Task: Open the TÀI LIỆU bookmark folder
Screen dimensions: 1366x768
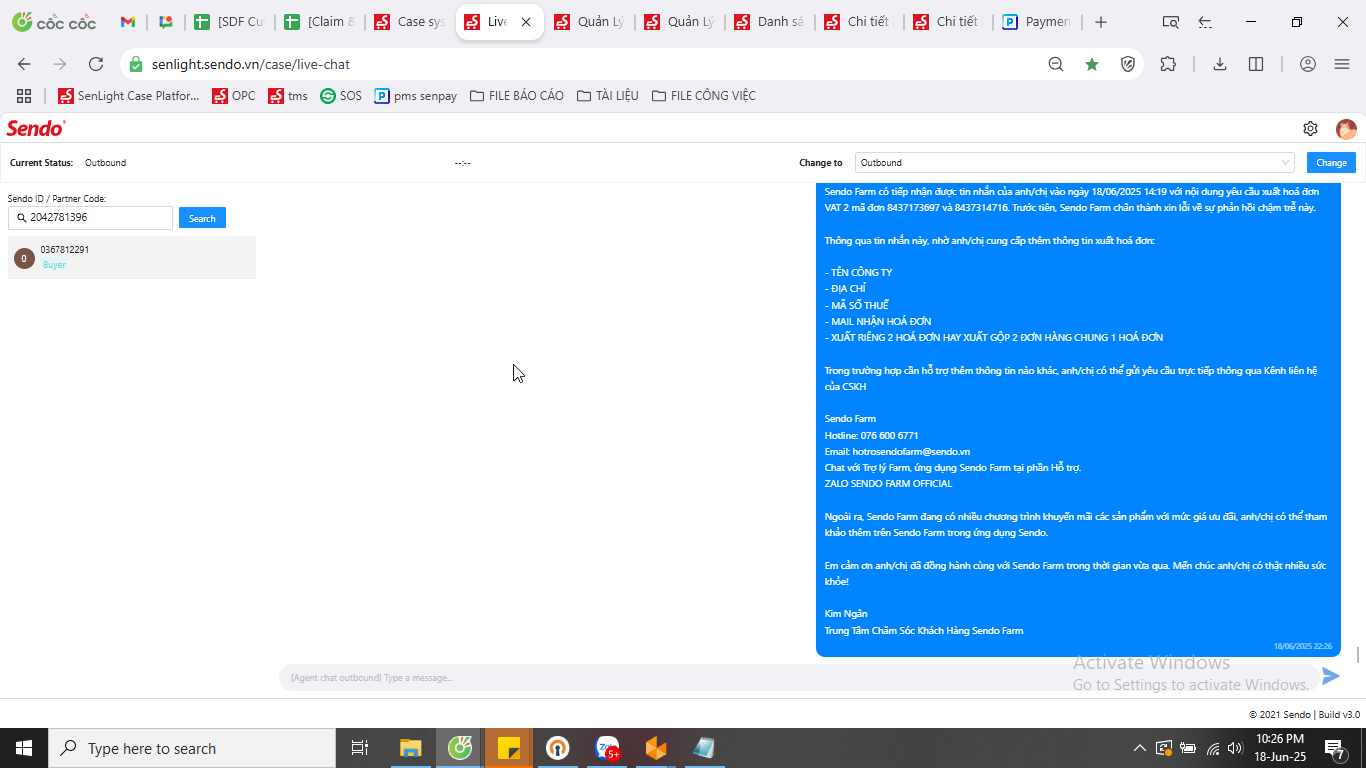Action: coord(607,96)
